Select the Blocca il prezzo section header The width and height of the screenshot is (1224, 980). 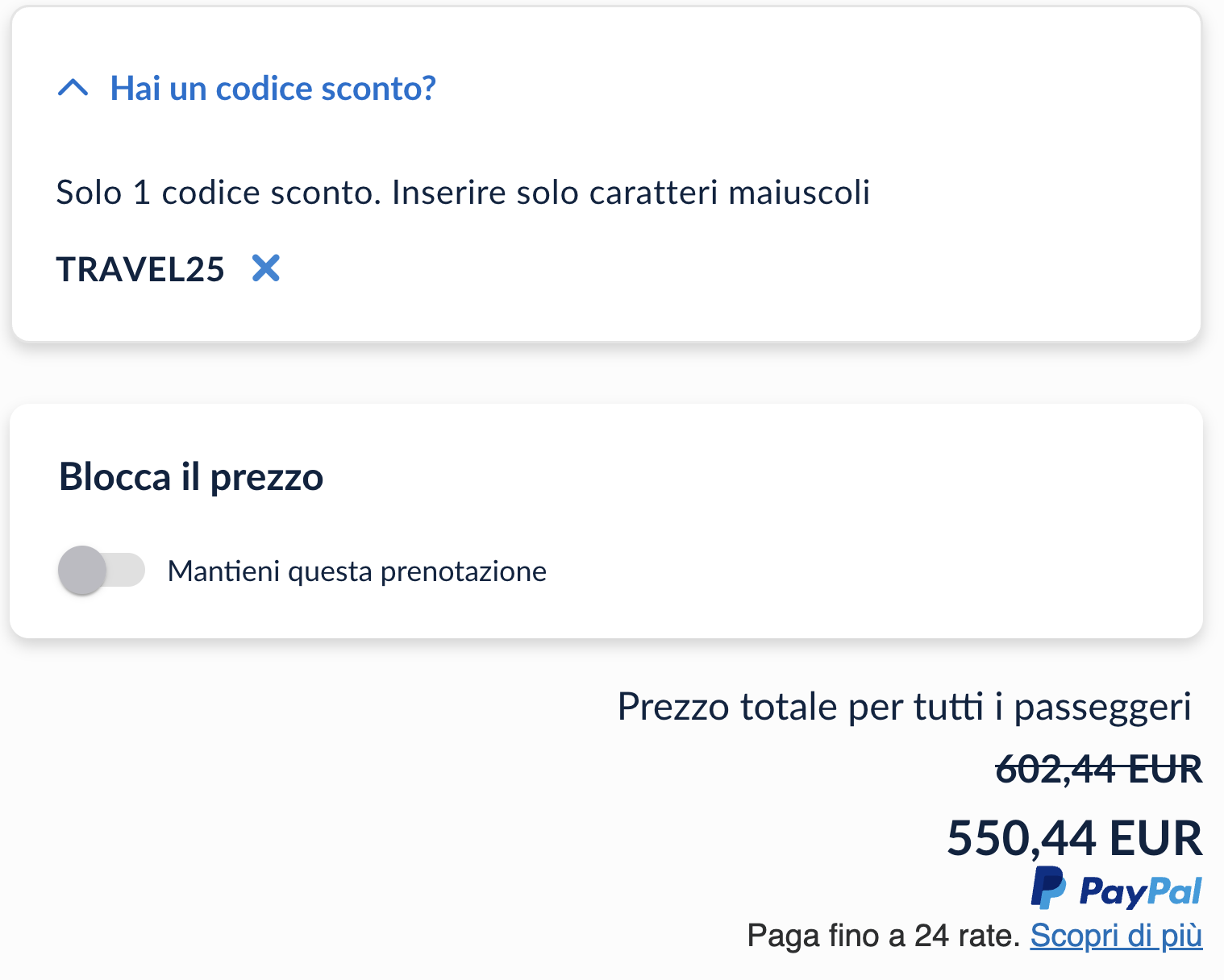pyautogui.click(x=189, y=476)
